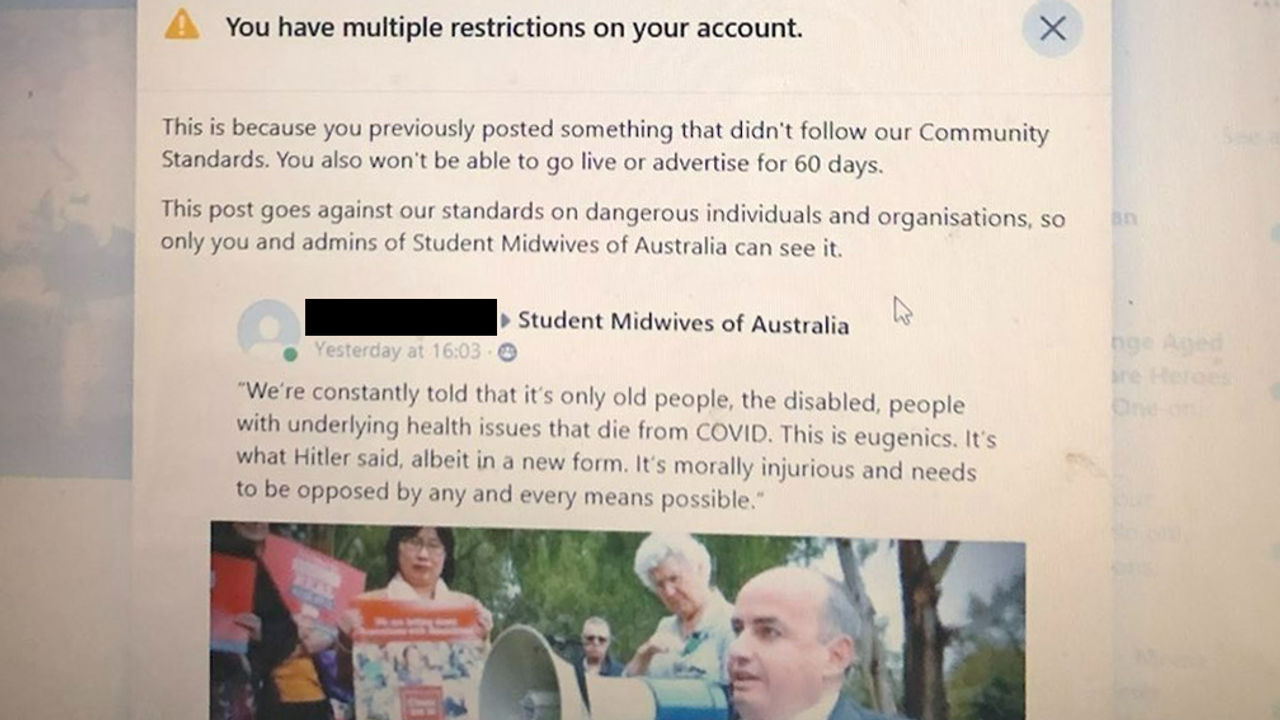Screen dimensions: 1280x720
Task: Click the dangerous individuals and organisations paragraph
Action: point(613,230)
